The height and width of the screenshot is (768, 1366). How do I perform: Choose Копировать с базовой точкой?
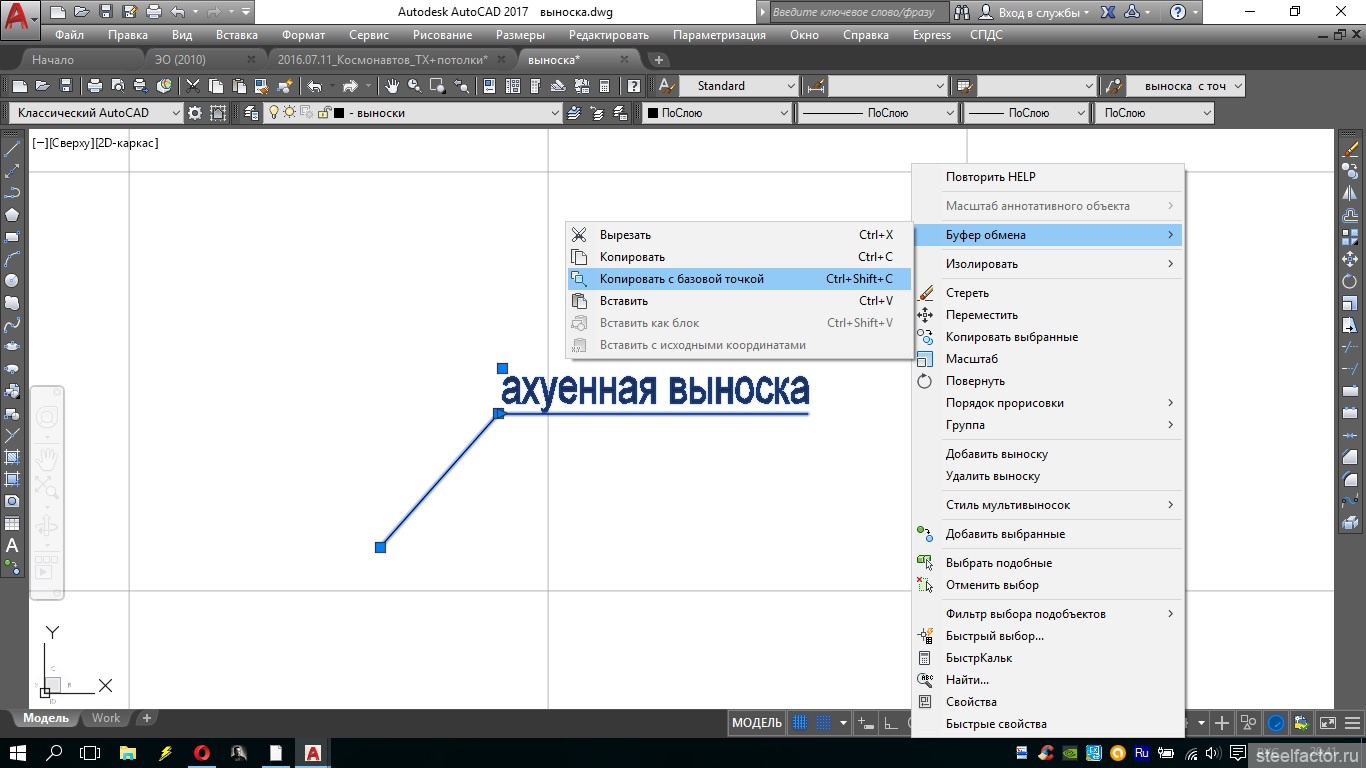pos(681,279)
